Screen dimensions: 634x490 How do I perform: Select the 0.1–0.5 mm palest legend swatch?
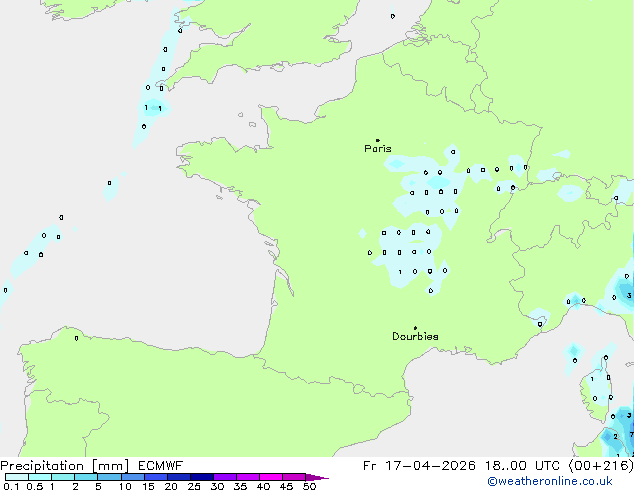click(17, 477)
